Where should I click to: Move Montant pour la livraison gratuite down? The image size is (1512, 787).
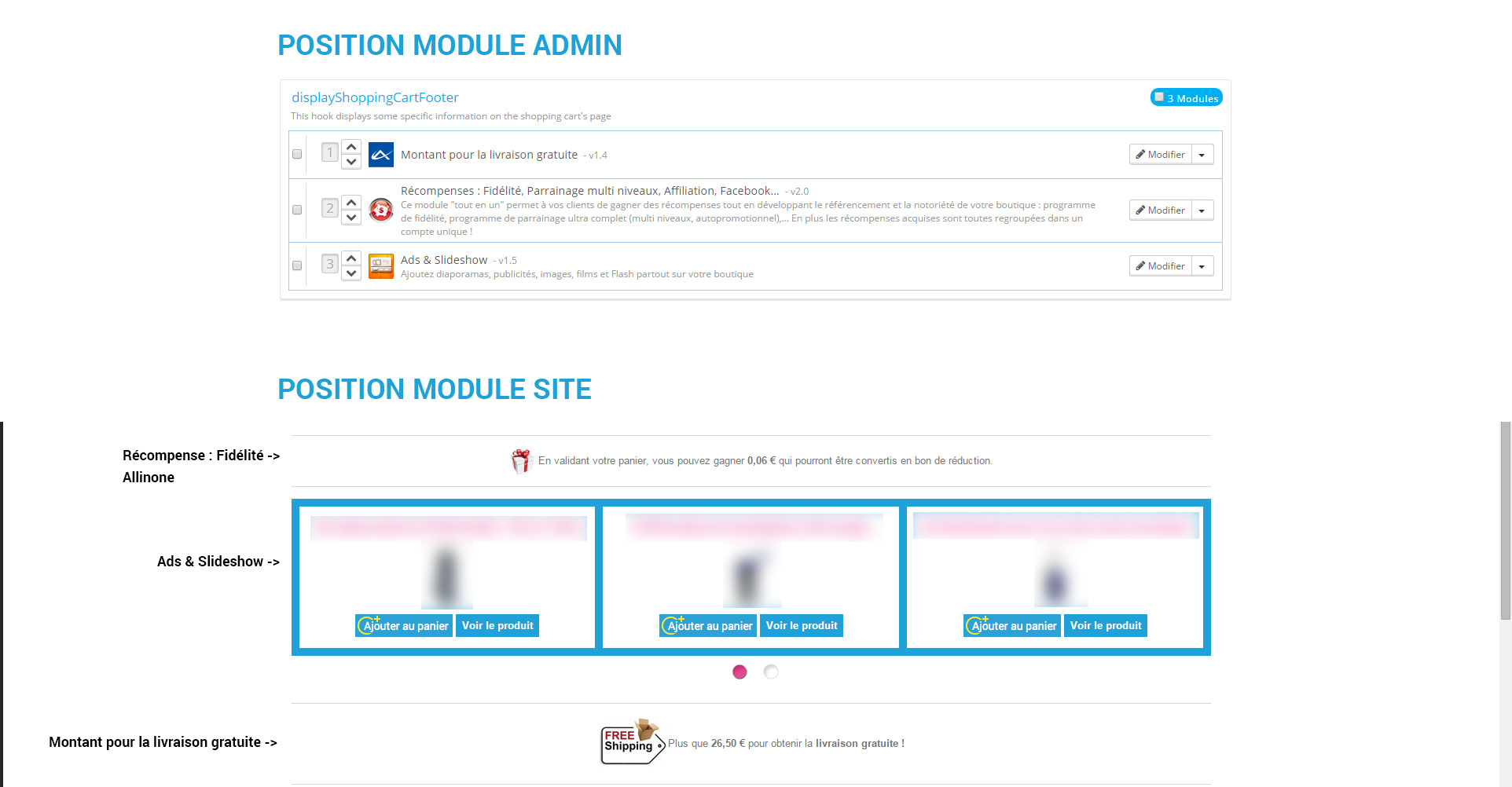351,162
